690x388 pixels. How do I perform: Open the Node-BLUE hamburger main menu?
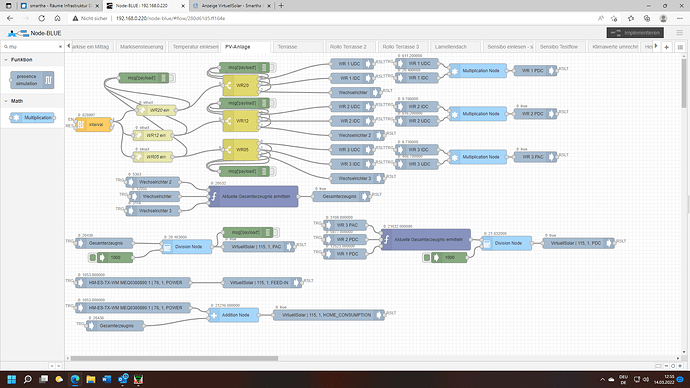(679, 33)
